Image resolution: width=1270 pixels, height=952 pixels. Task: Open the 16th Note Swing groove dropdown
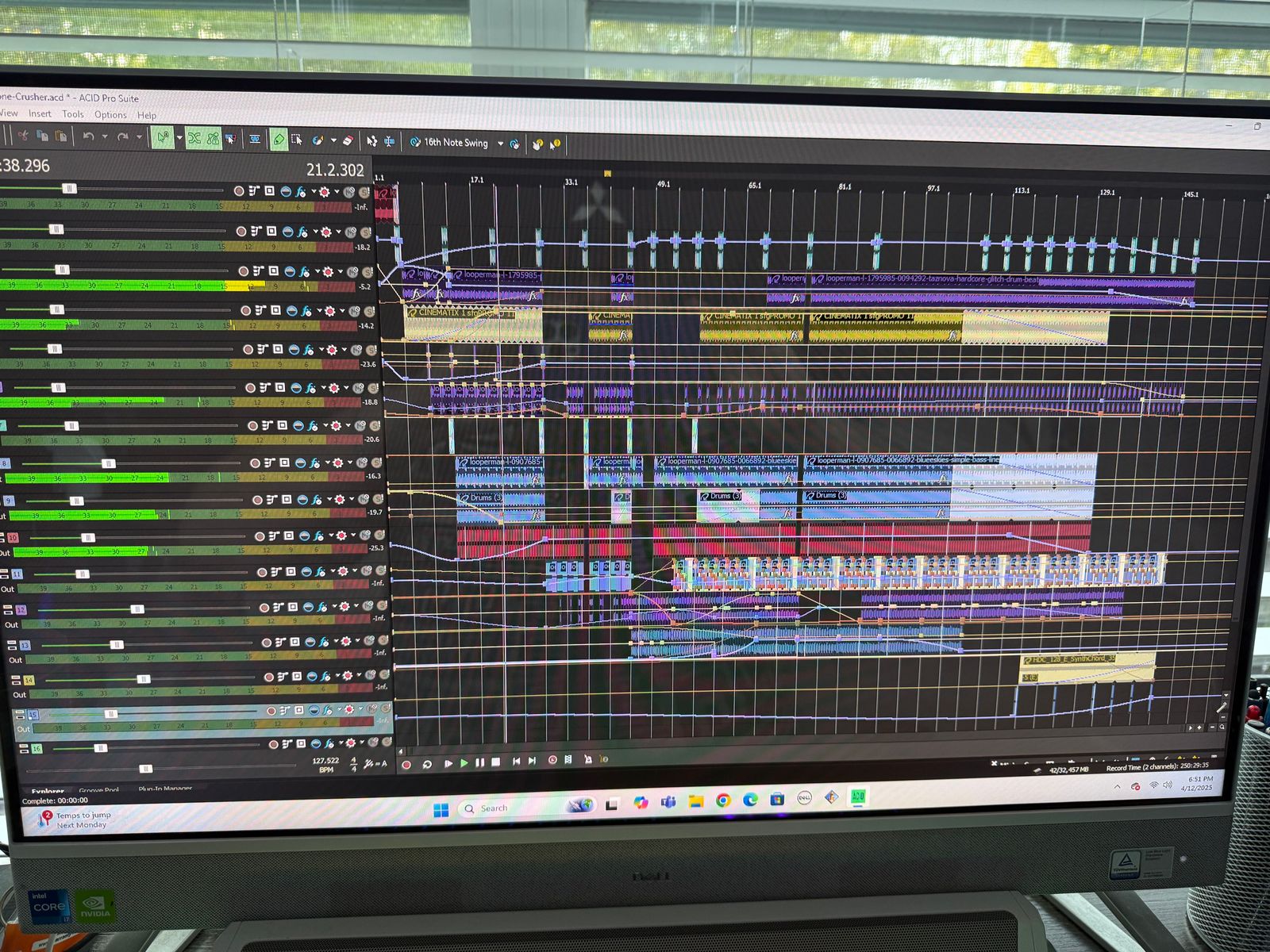[500, 144]
